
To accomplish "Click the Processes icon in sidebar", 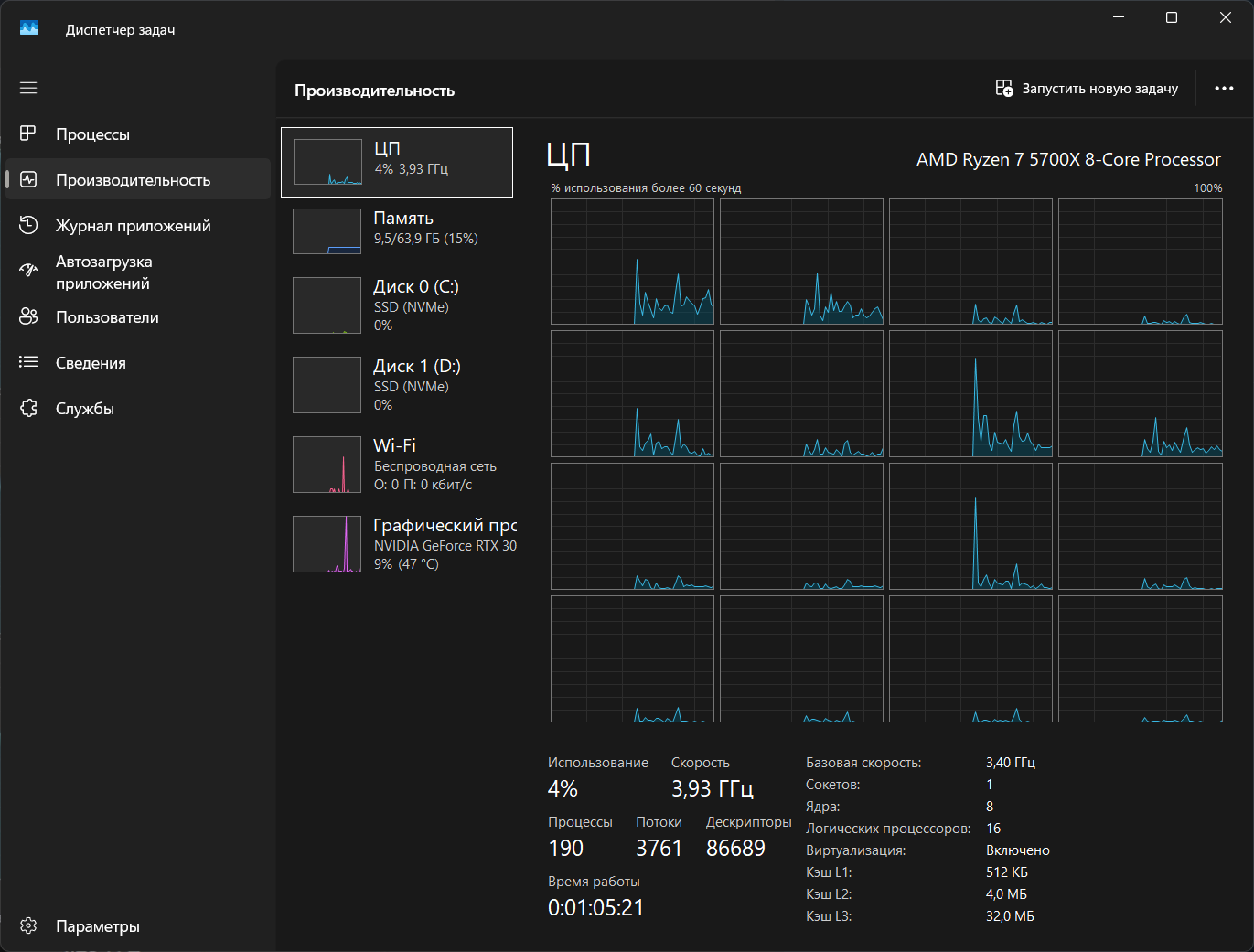I will (x=28, y=134).
